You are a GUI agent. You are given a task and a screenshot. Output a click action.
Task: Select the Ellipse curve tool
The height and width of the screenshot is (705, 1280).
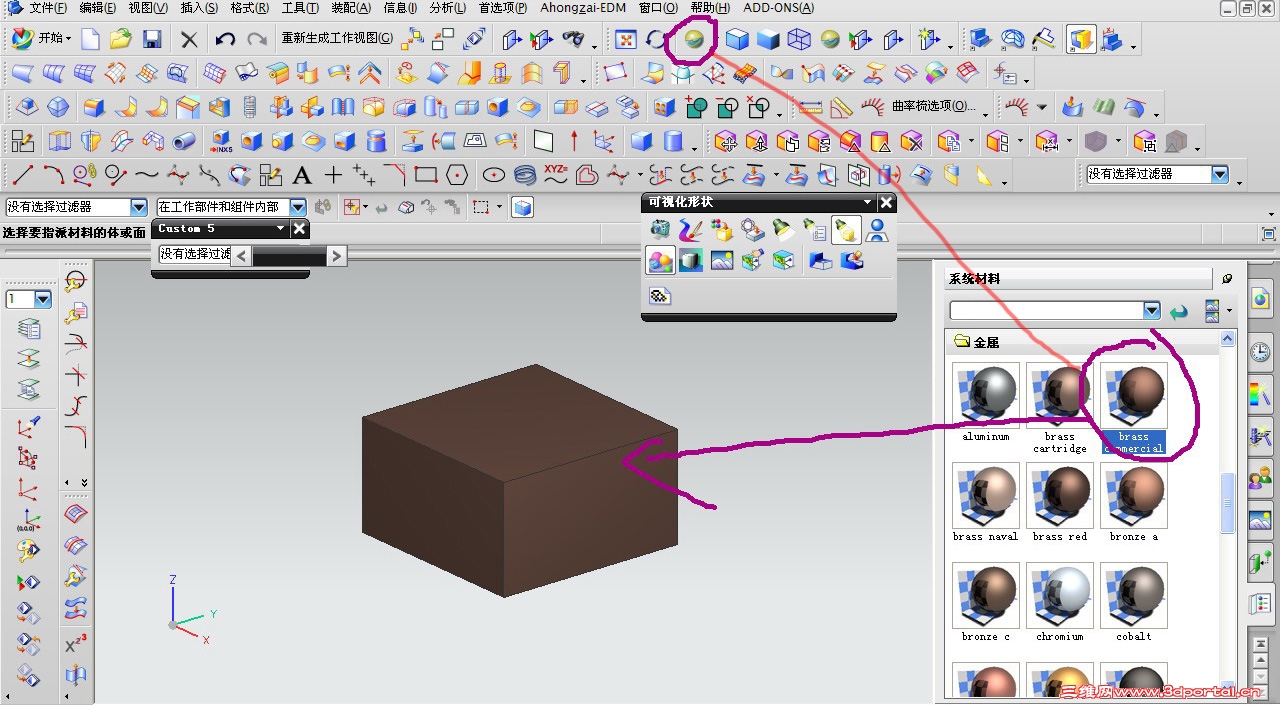(x=494, y=175)
